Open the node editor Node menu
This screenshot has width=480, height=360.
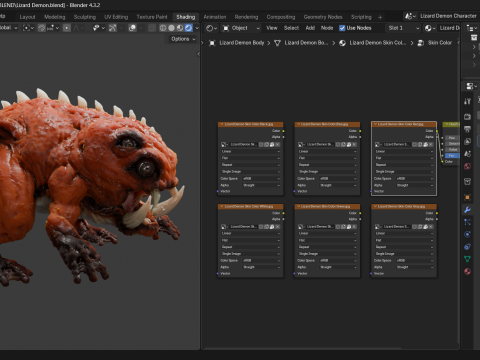click(327, 28)
